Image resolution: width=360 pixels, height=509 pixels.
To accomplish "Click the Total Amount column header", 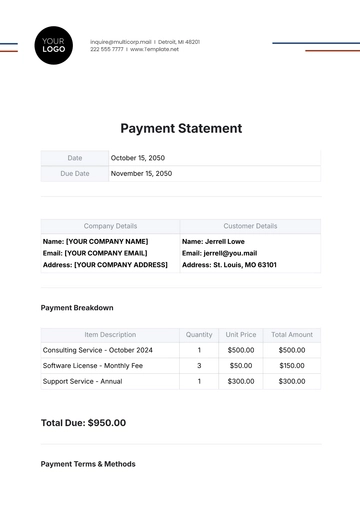I will pos(292,335).
